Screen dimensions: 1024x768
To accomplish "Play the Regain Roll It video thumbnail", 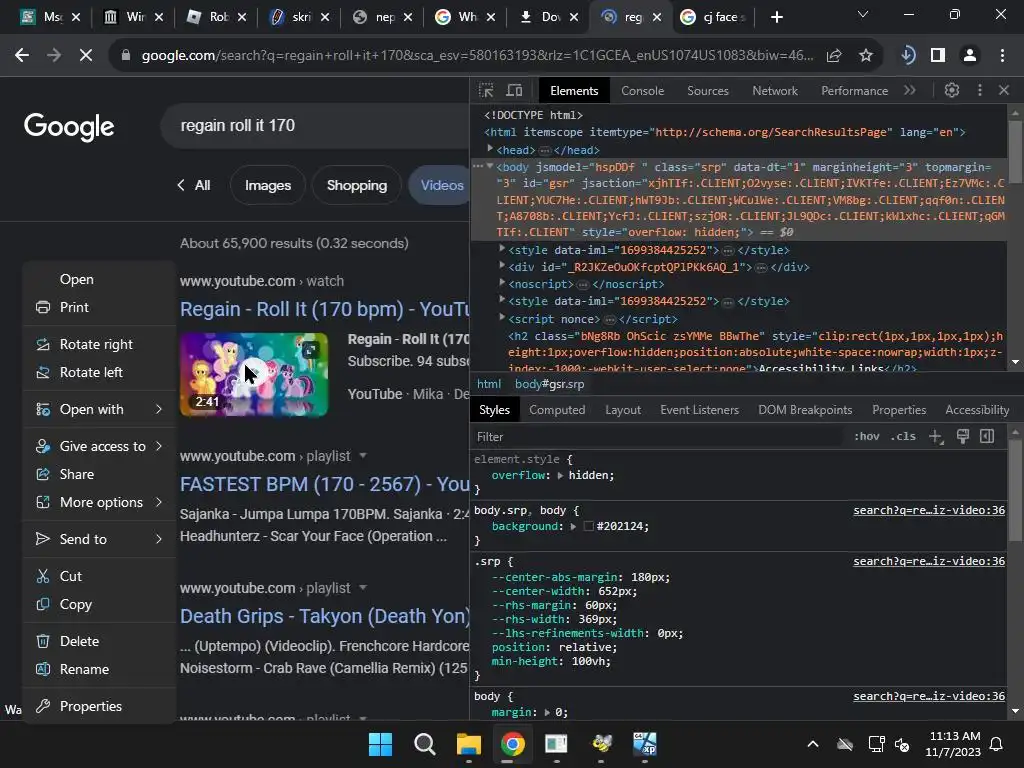I will click(253, 374).
